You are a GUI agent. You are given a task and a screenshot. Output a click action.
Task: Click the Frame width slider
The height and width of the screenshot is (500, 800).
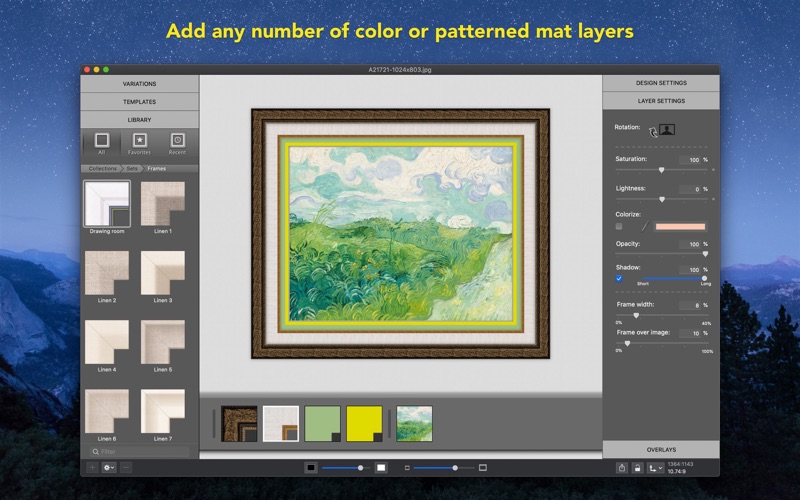point(661,316)
